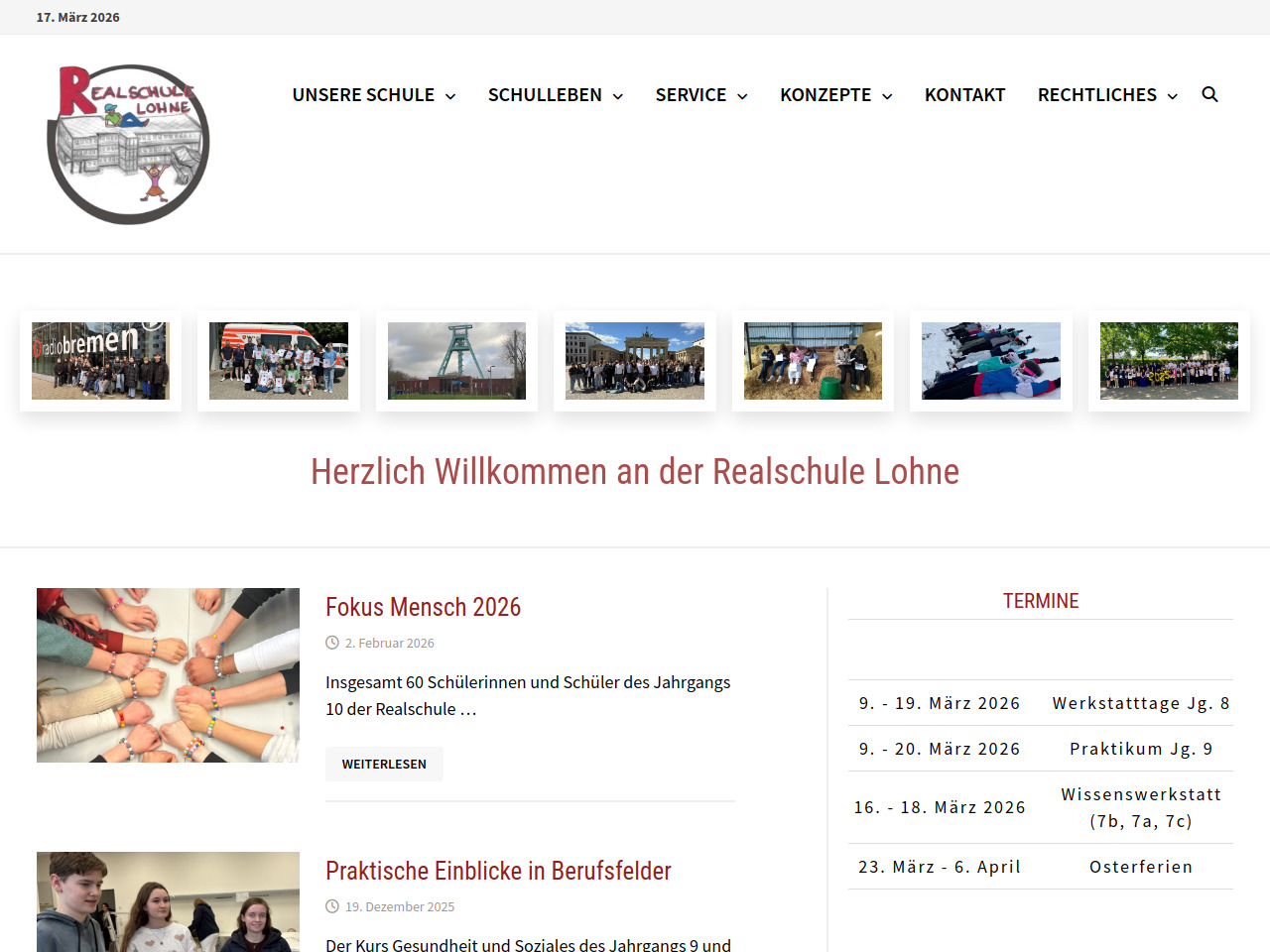View the snow angels photo
Viewport: 1270px width, 952px height.
pos(991,361)
